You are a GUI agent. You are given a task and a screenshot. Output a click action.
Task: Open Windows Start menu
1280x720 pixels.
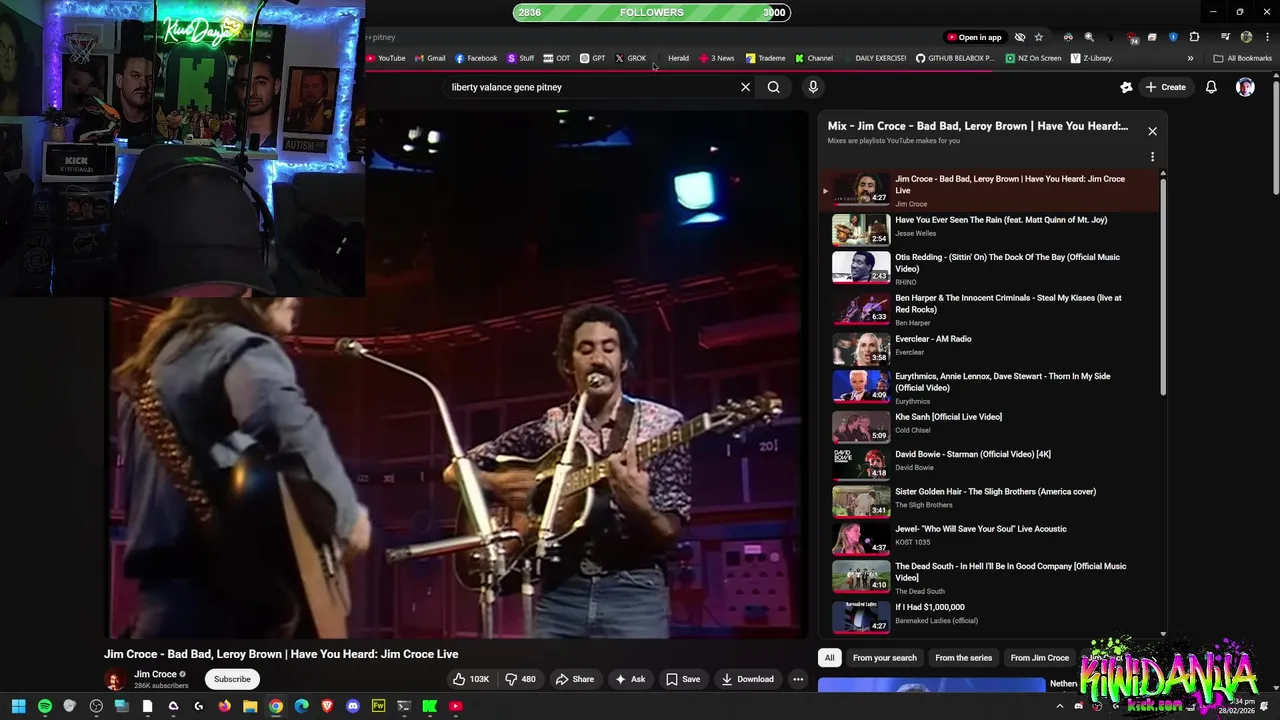point(18,706)
